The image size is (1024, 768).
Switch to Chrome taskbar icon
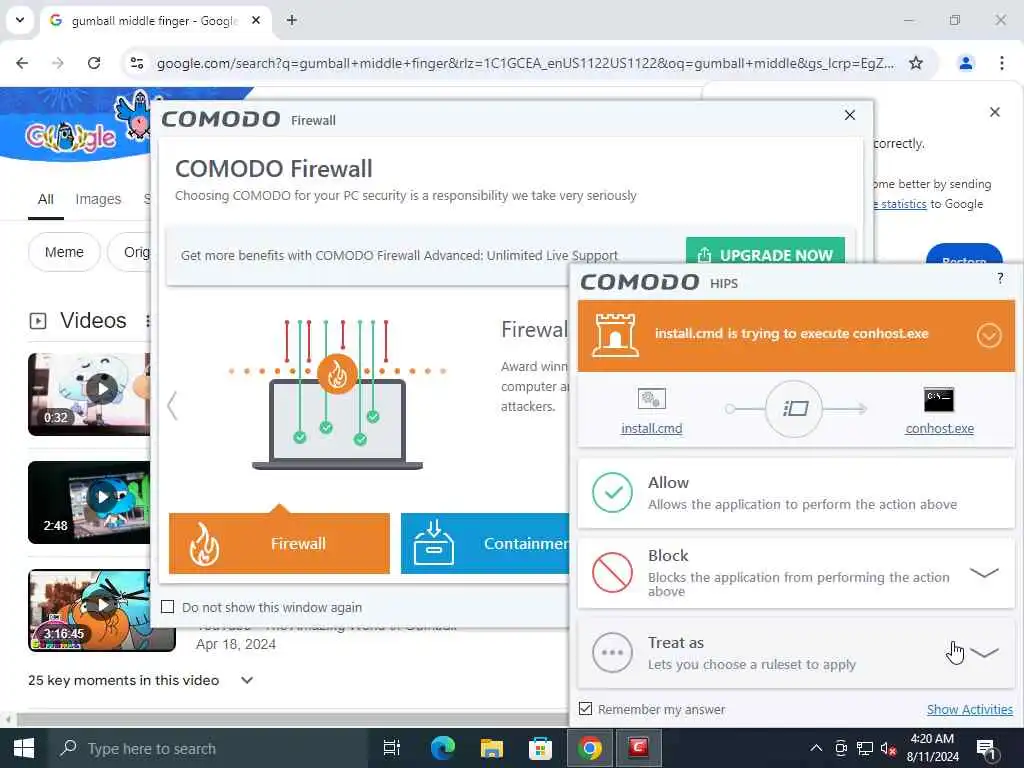pyautogui.click(x=589, y=748)
